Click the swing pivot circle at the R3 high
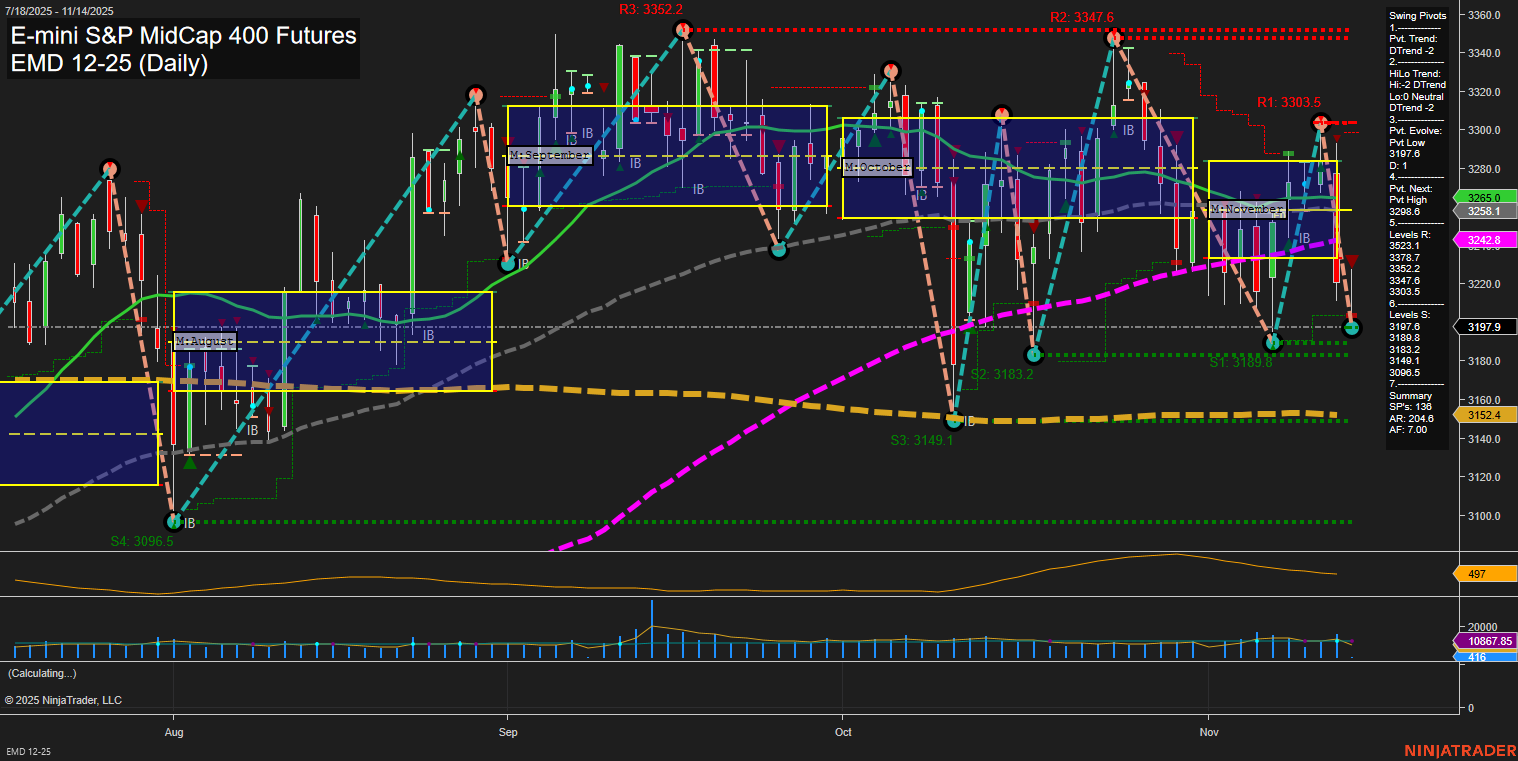 [x=683, y=30]
